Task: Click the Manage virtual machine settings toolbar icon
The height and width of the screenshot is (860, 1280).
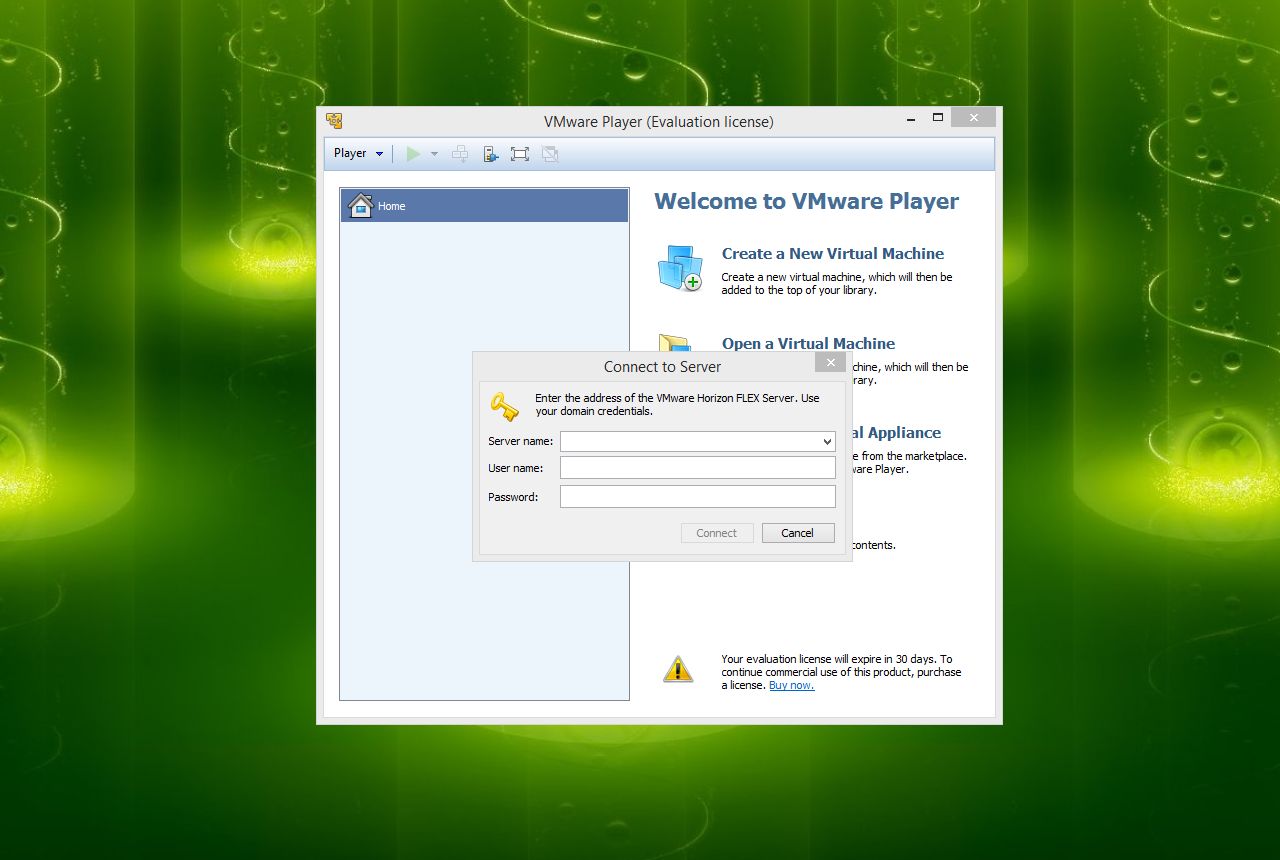Action: [490, 153]
